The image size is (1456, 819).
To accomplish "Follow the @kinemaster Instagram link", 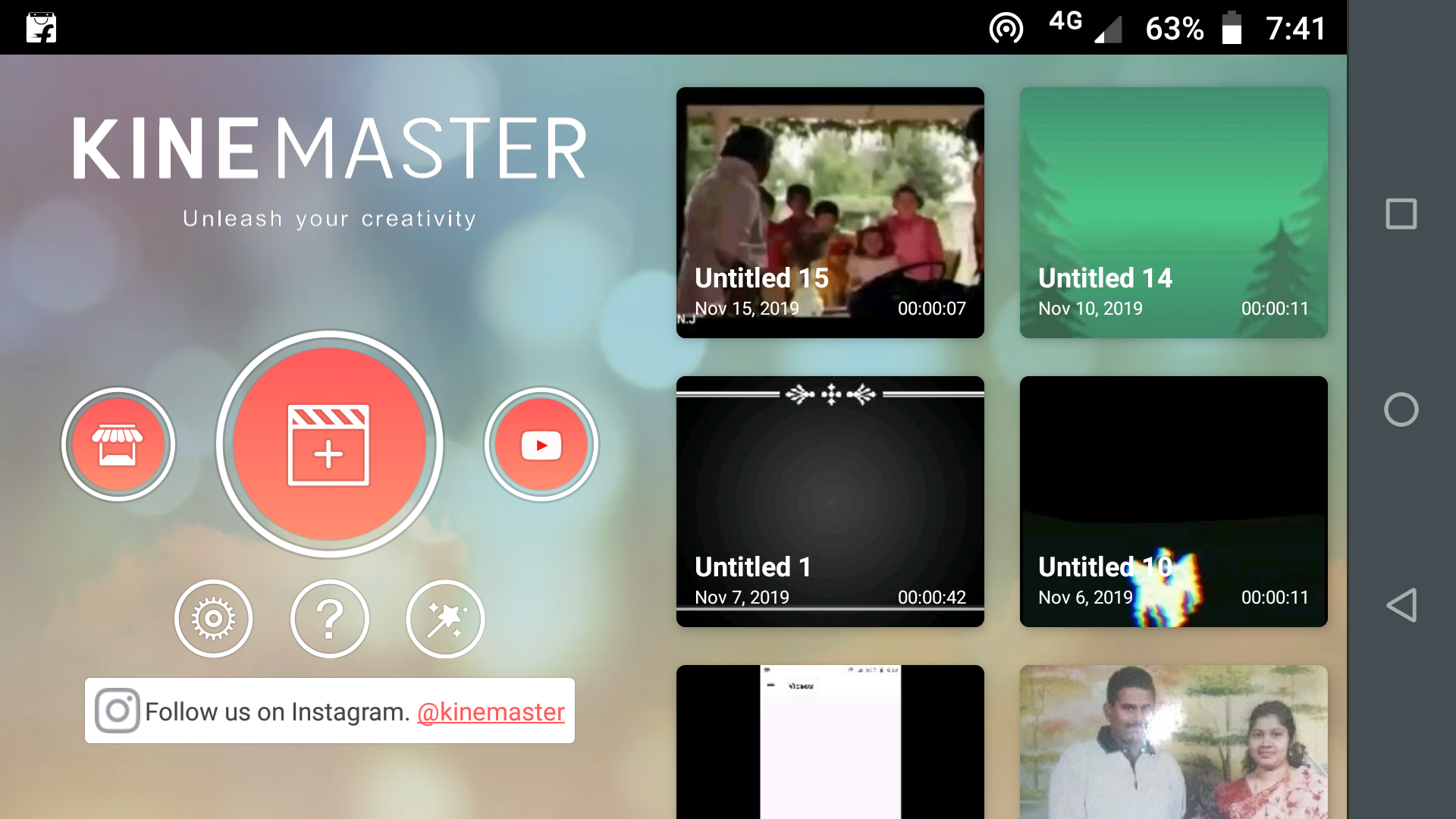I will click(491, 712).
